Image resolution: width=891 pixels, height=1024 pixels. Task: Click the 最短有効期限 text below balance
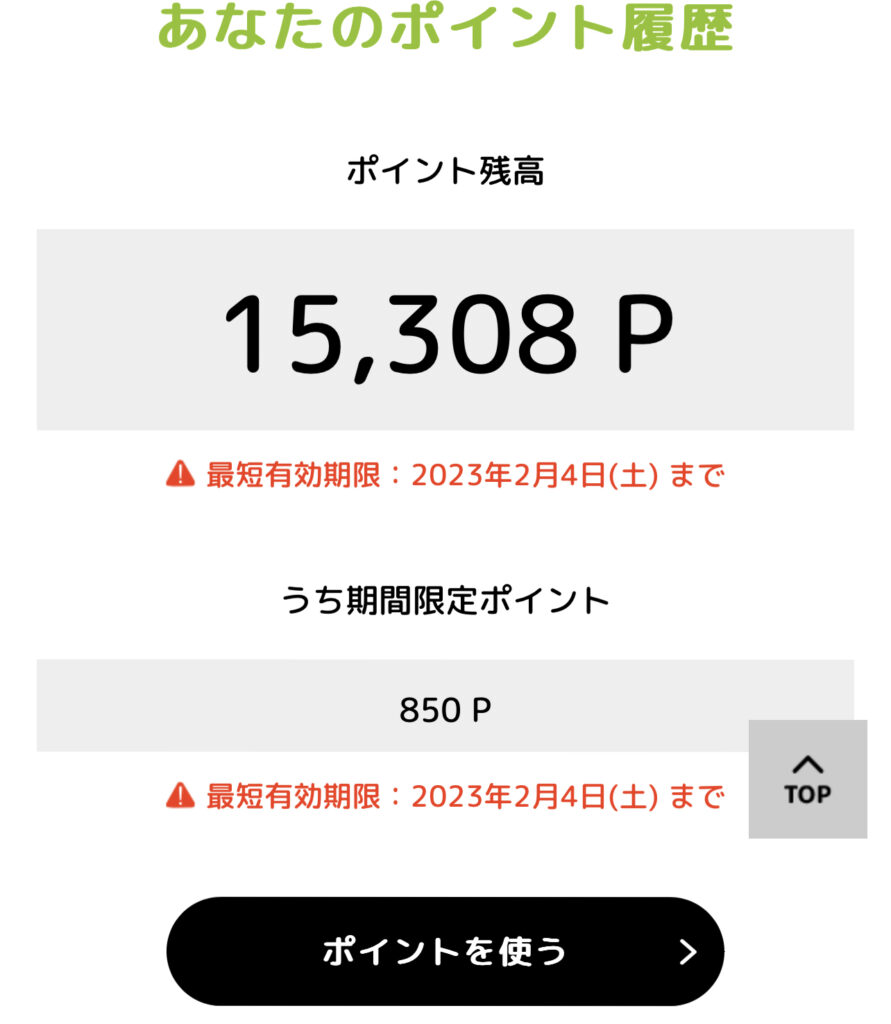point(293,475)
